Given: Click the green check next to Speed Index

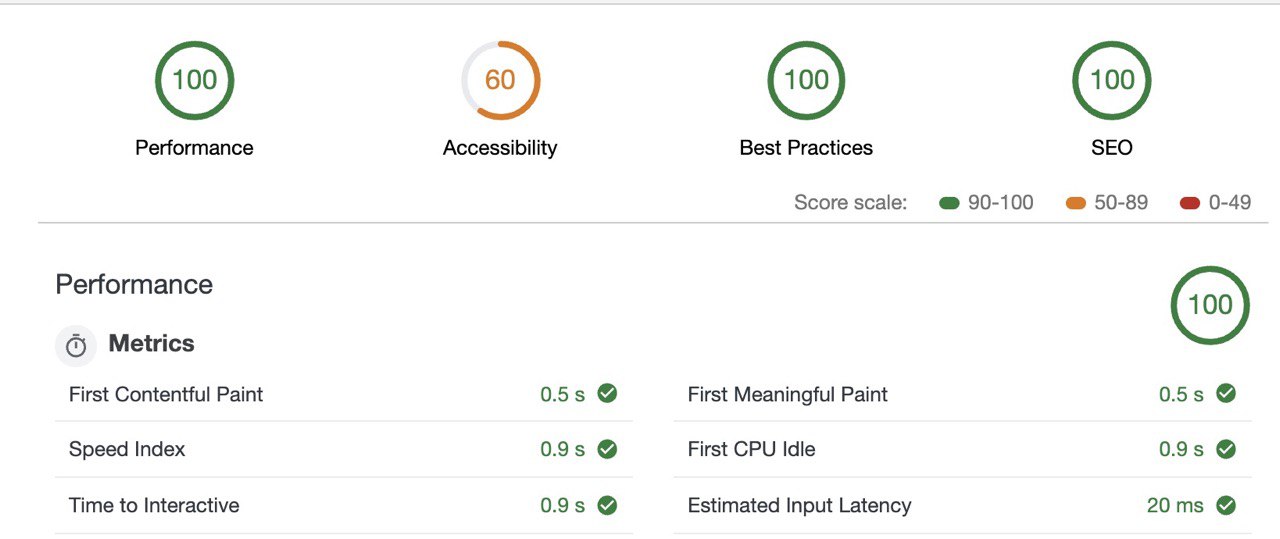Looking at the screenshot, I should [607, 449].
